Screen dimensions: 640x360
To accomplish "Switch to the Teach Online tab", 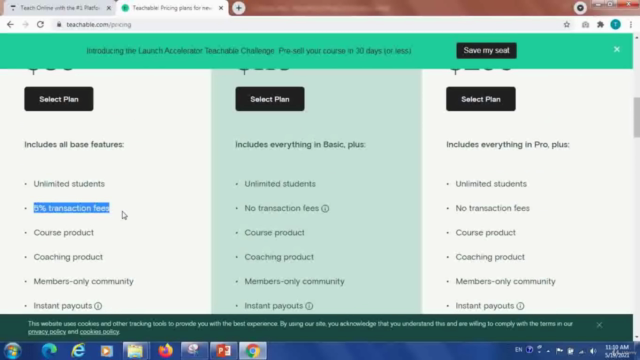I will click(59, 8).
